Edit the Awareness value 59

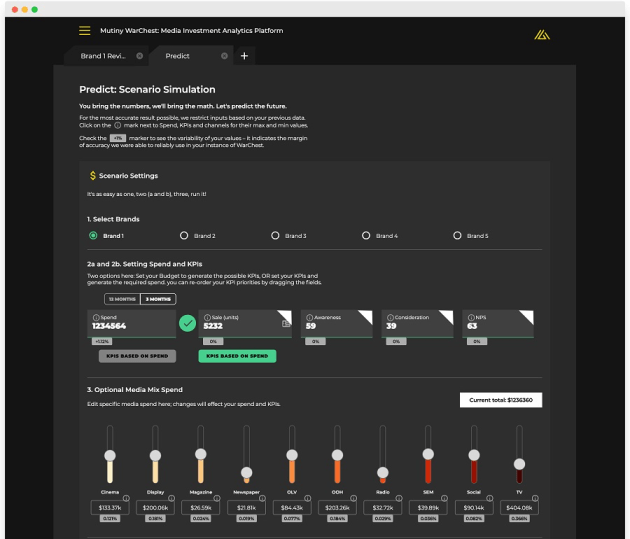click(x=311, y=326)
